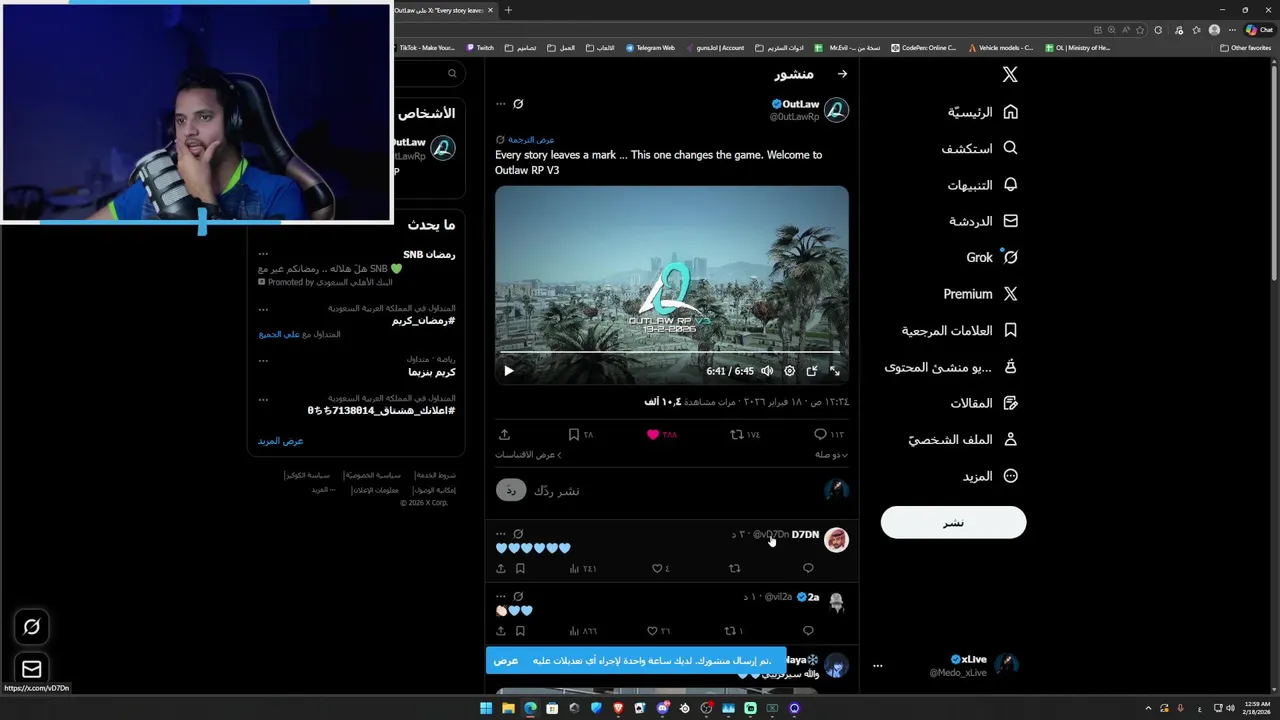Open three-dots menu on 2a reply
Screen dimensions: 1280x720
[x=501, y=597]
